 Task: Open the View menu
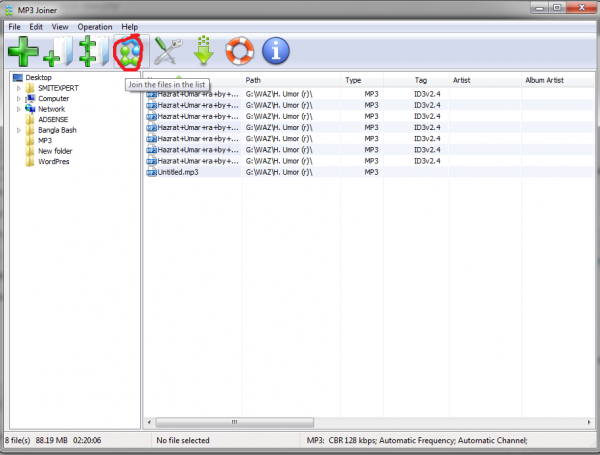60,27
